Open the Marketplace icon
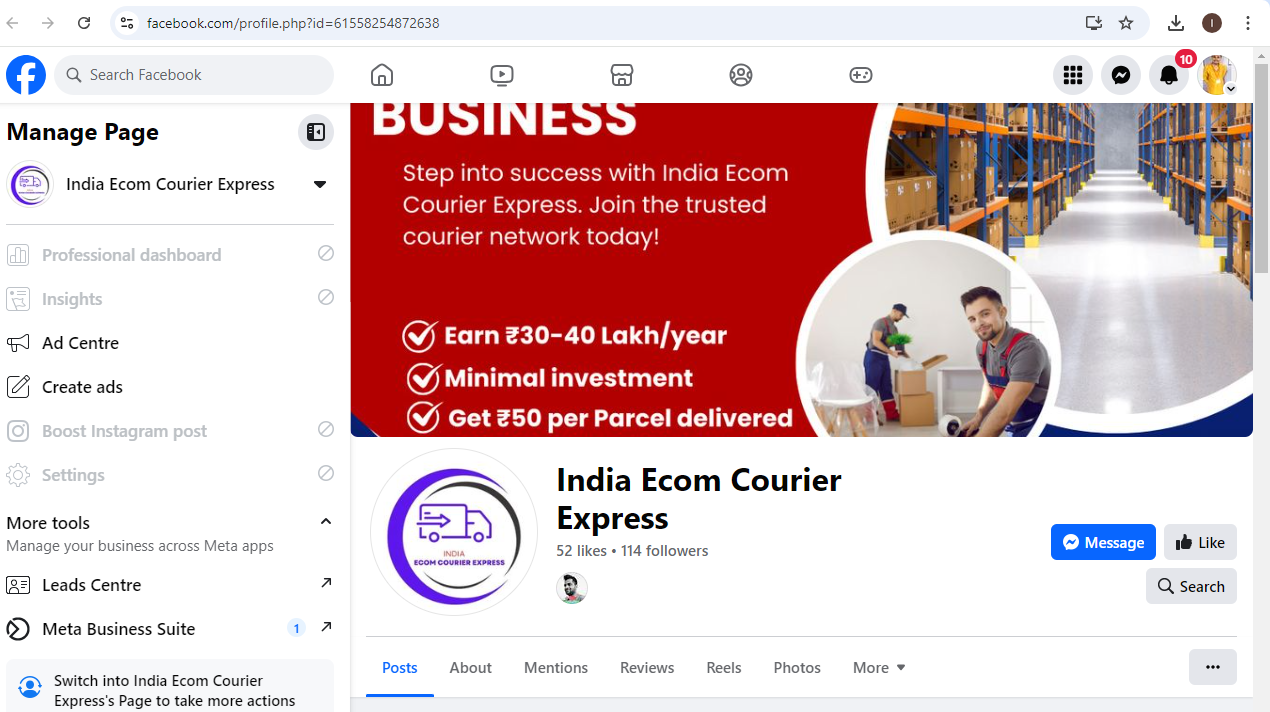Viewport: 1270px width, 712px height. click(621, 75)
